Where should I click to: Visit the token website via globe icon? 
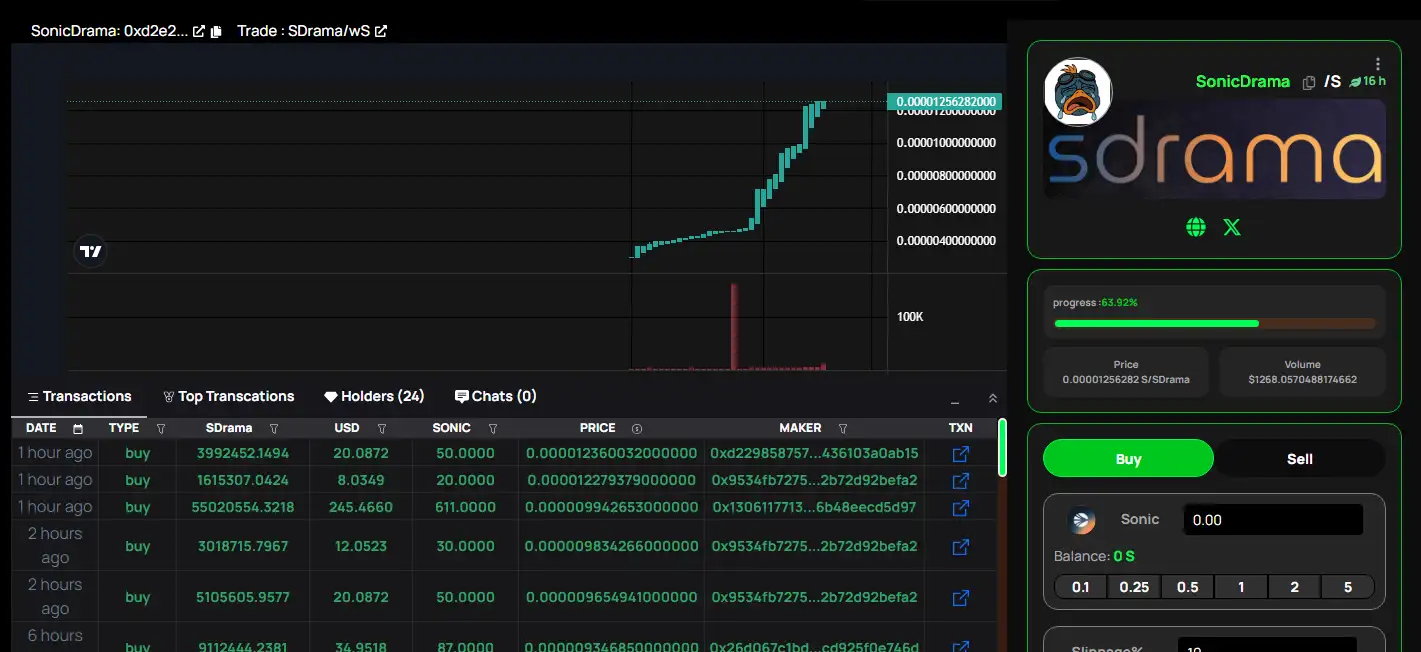(x=1195, y=227)
